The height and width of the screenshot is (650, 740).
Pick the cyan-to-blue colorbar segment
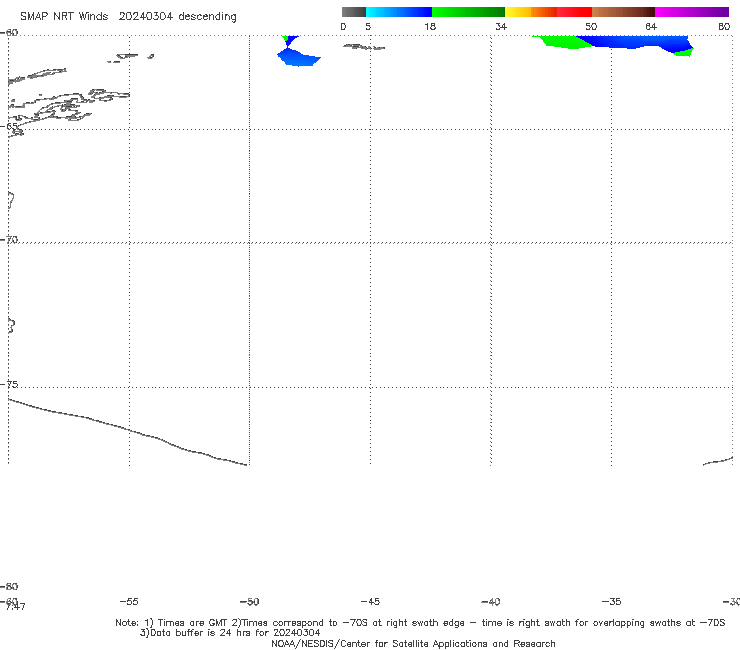point(399,12)
